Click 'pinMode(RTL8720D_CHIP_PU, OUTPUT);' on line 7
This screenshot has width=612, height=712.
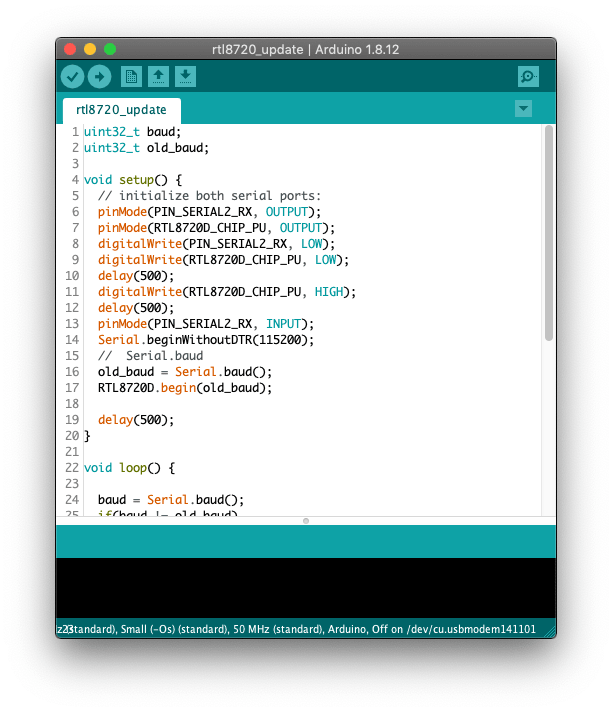click(217, 228)
